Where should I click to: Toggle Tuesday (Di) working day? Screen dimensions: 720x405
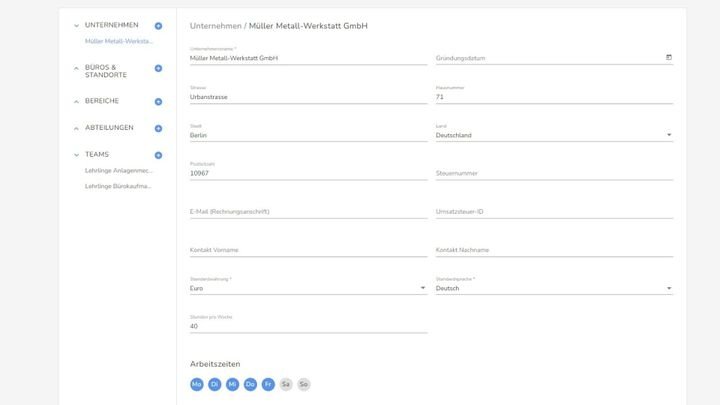214,384
